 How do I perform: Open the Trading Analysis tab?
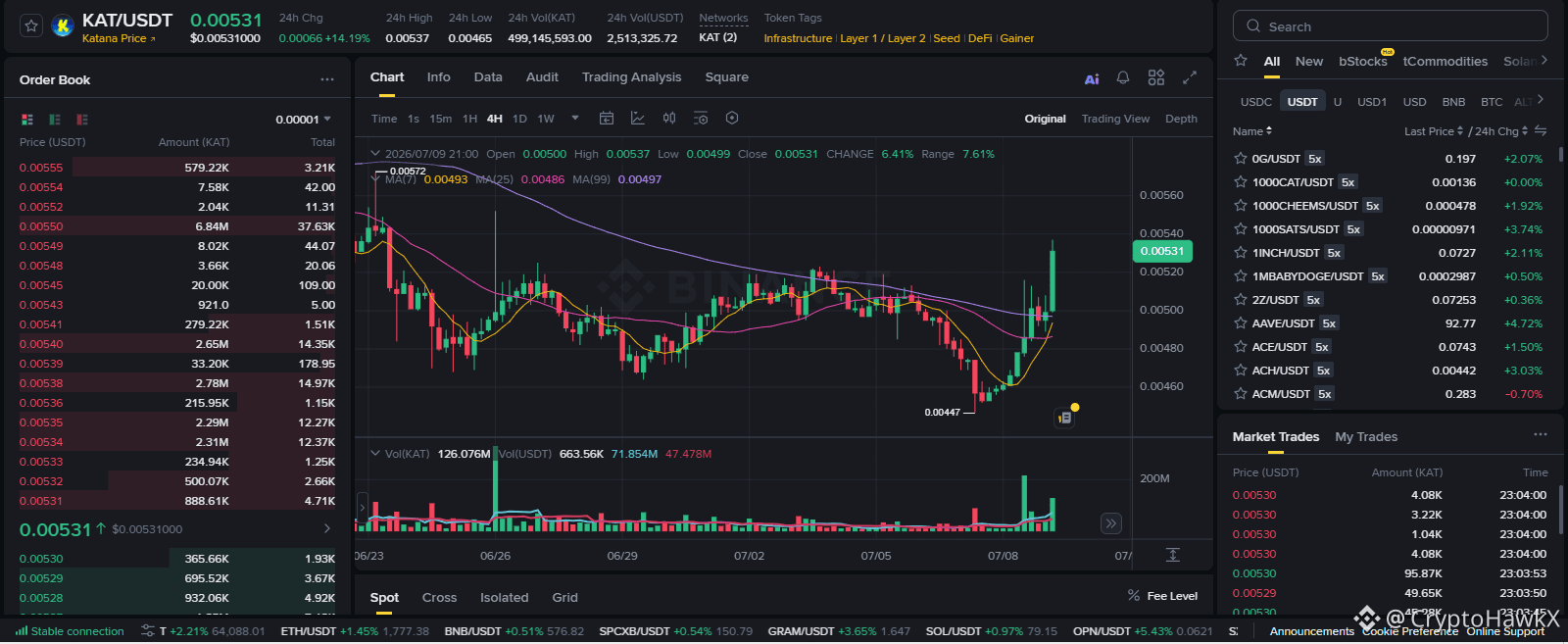pos(631,76)
